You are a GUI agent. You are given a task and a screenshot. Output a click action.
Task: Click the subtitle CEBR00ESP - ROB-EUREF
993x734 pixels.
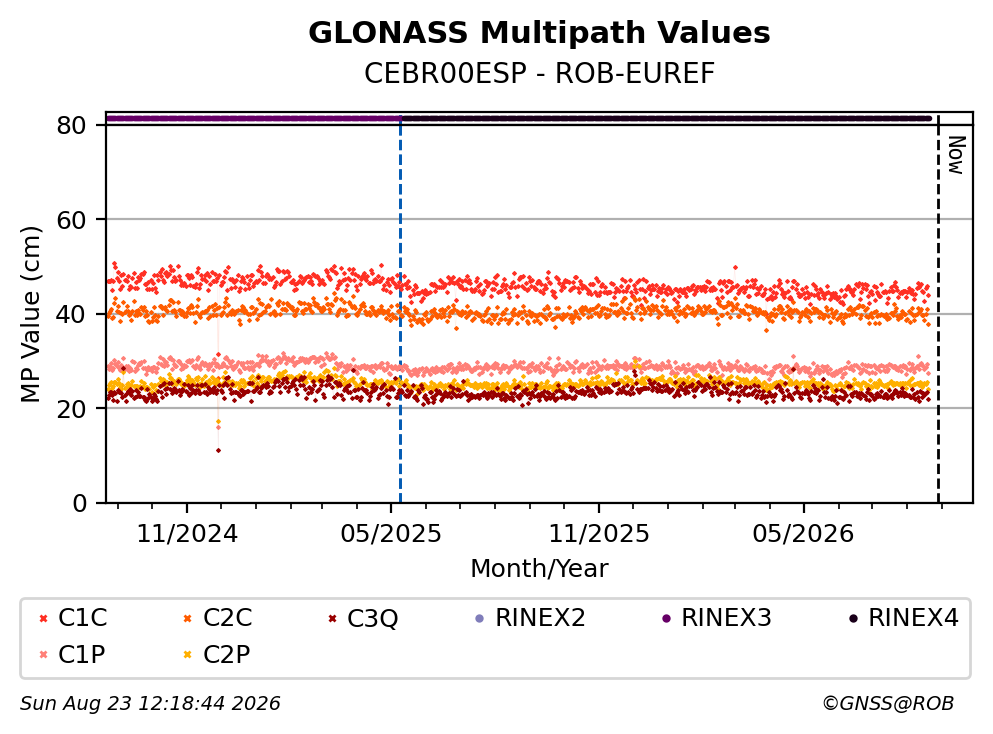[539, 73]
